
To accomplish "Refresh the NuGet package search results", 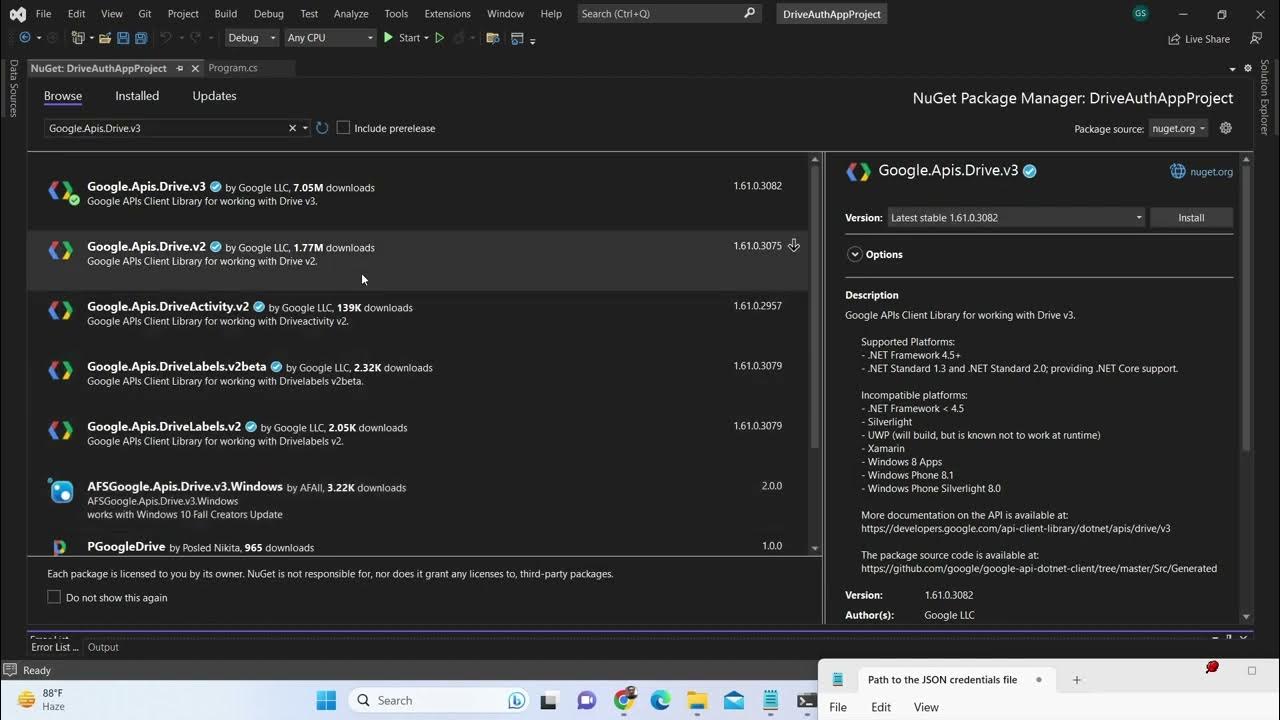I will 322,128.
